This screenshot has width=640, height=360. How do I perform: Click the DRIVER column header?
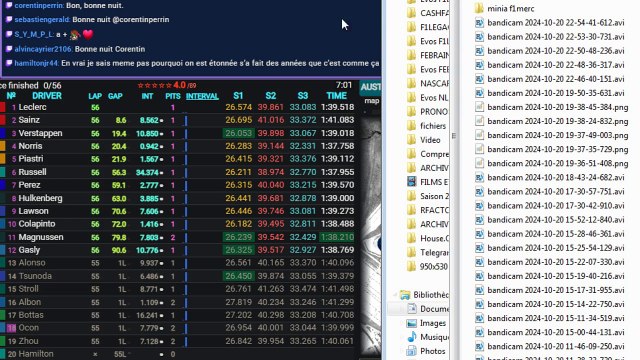coord(47,96)
